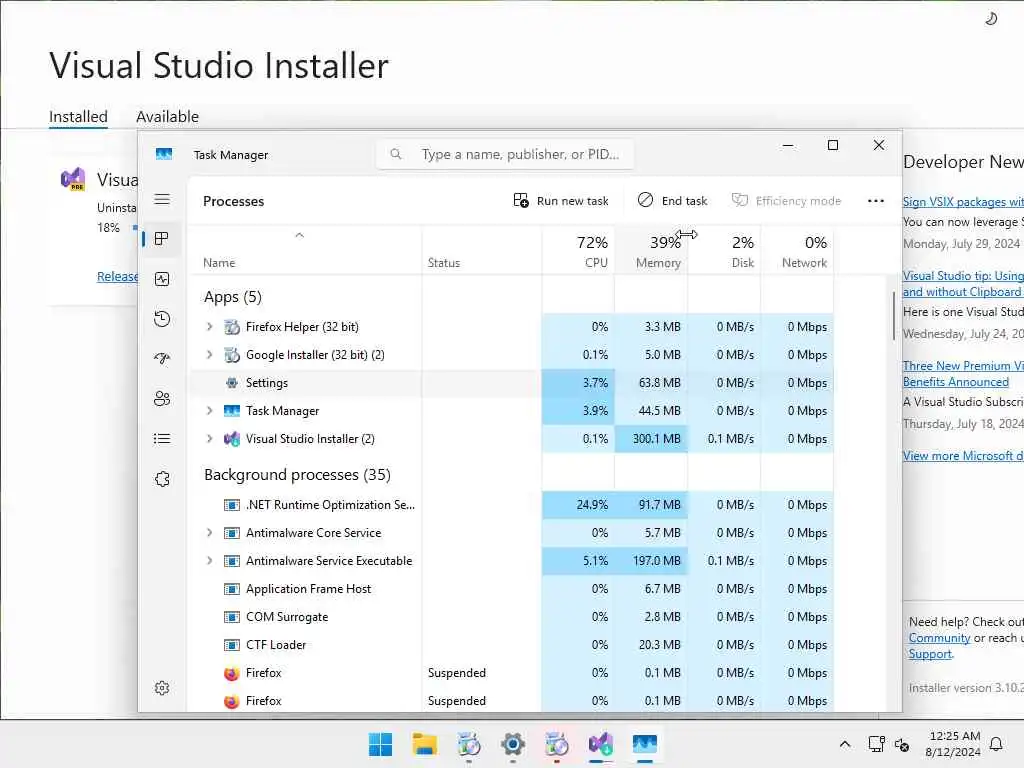Click the Task Manager vertical scrollbar
Image resolution: width=1024 pixels, height=768 pixels.
pos(893,316)
